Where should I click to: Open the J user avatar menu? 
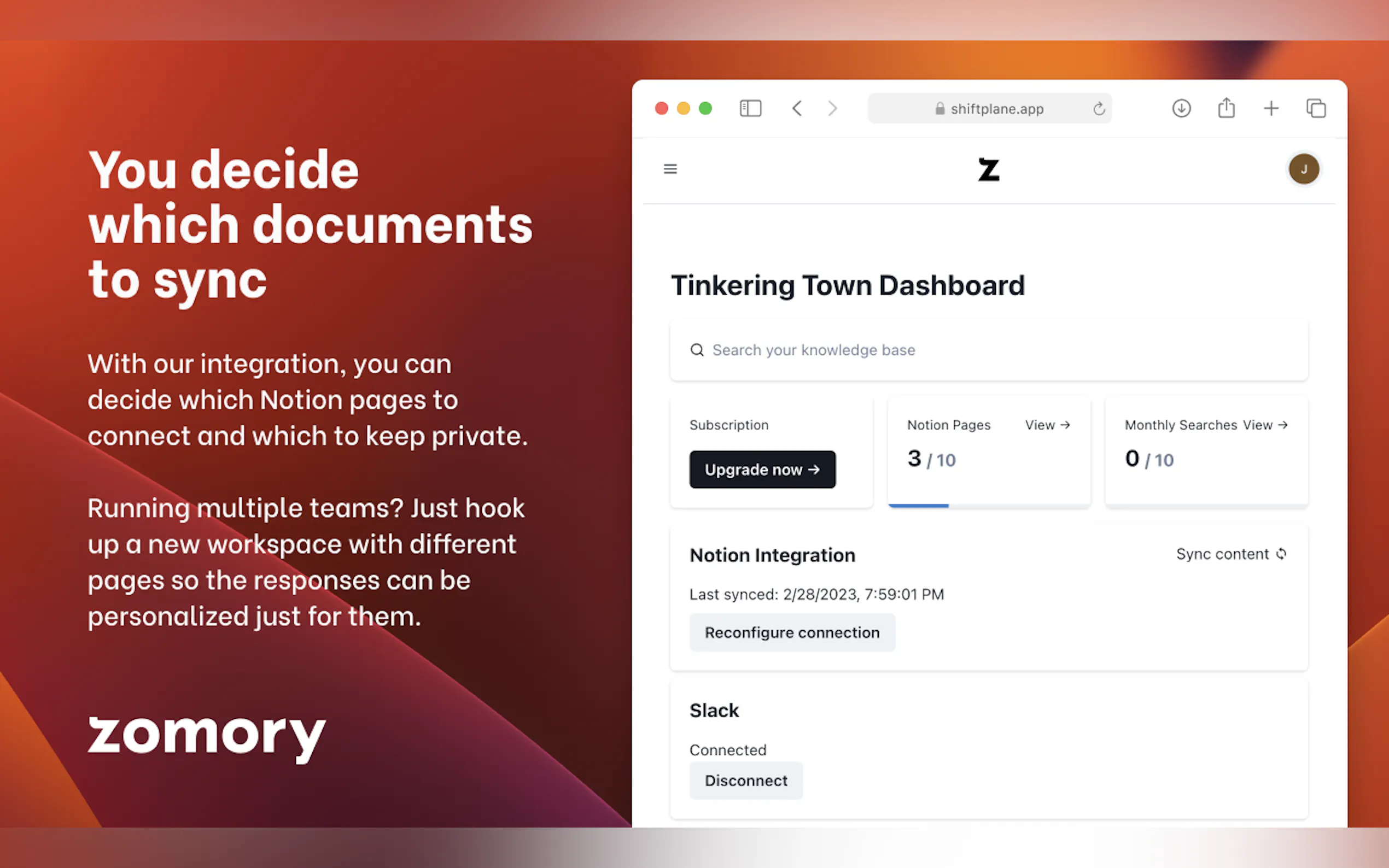tap(1304, 169)
